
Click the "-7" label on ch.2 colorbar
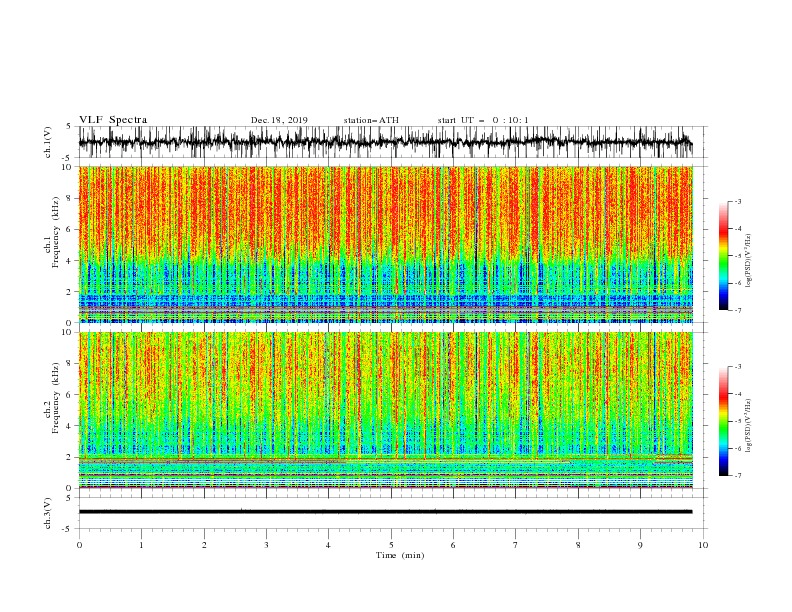(x=737, y=475)
